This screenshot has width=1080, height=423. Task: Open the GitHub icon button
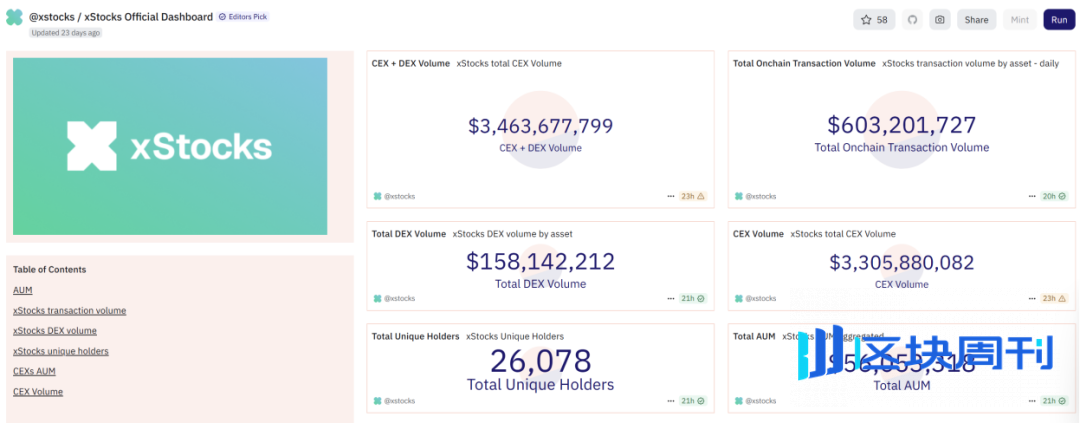[913, 20]
